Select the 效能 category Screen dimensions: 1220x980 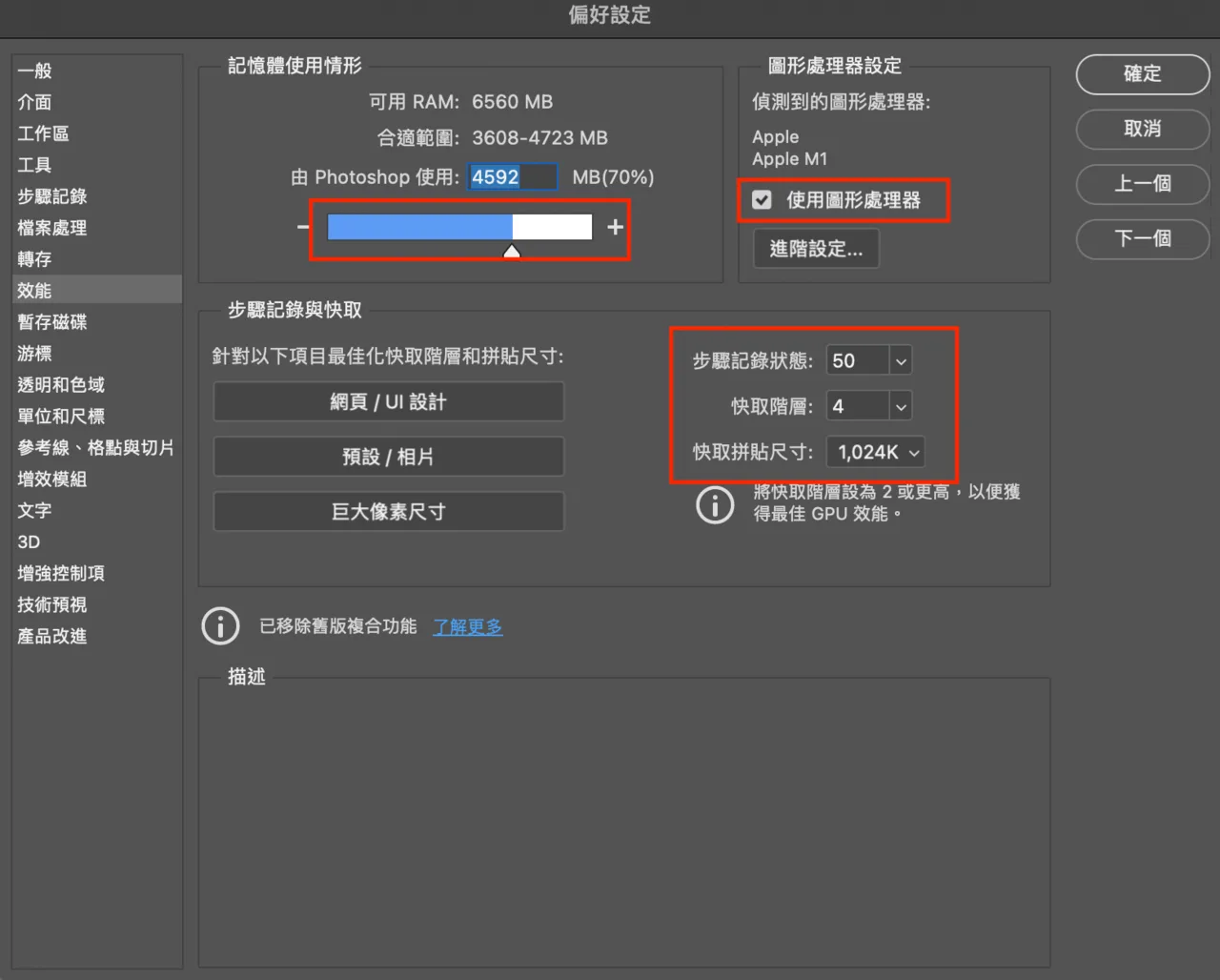tap(96, 291)
